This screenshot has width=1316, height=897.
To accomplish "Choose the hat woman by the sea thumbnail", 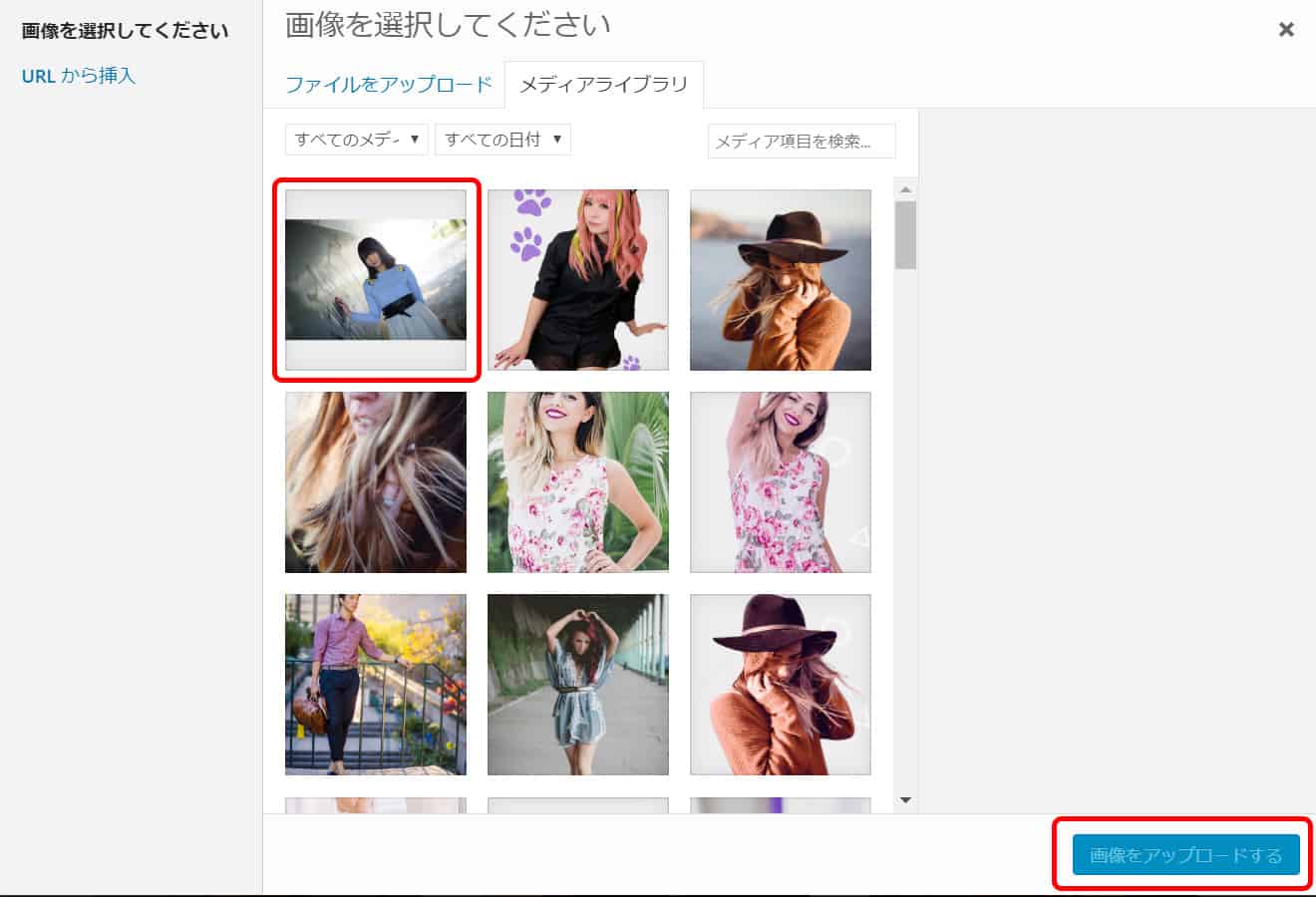I will (x=781, y=280).
